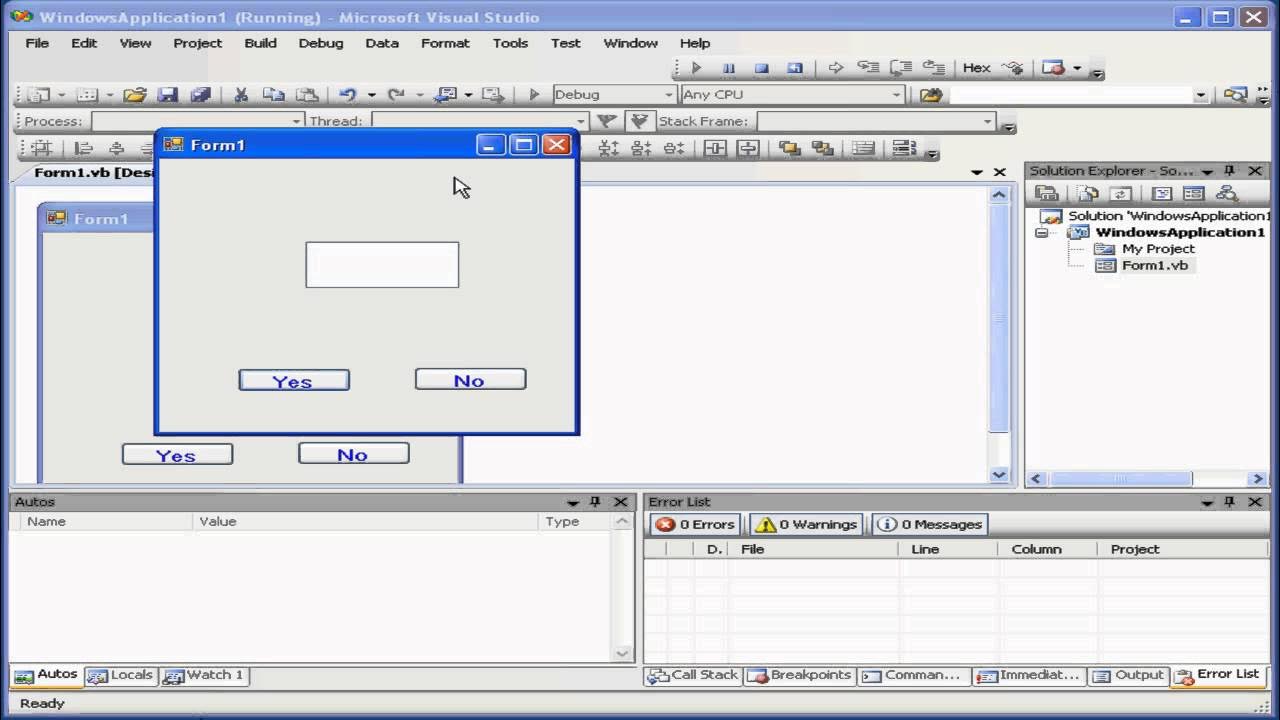Click the Align to Grid layout icon
This screenshot has width=1280, height=720.
click(41, 148)
